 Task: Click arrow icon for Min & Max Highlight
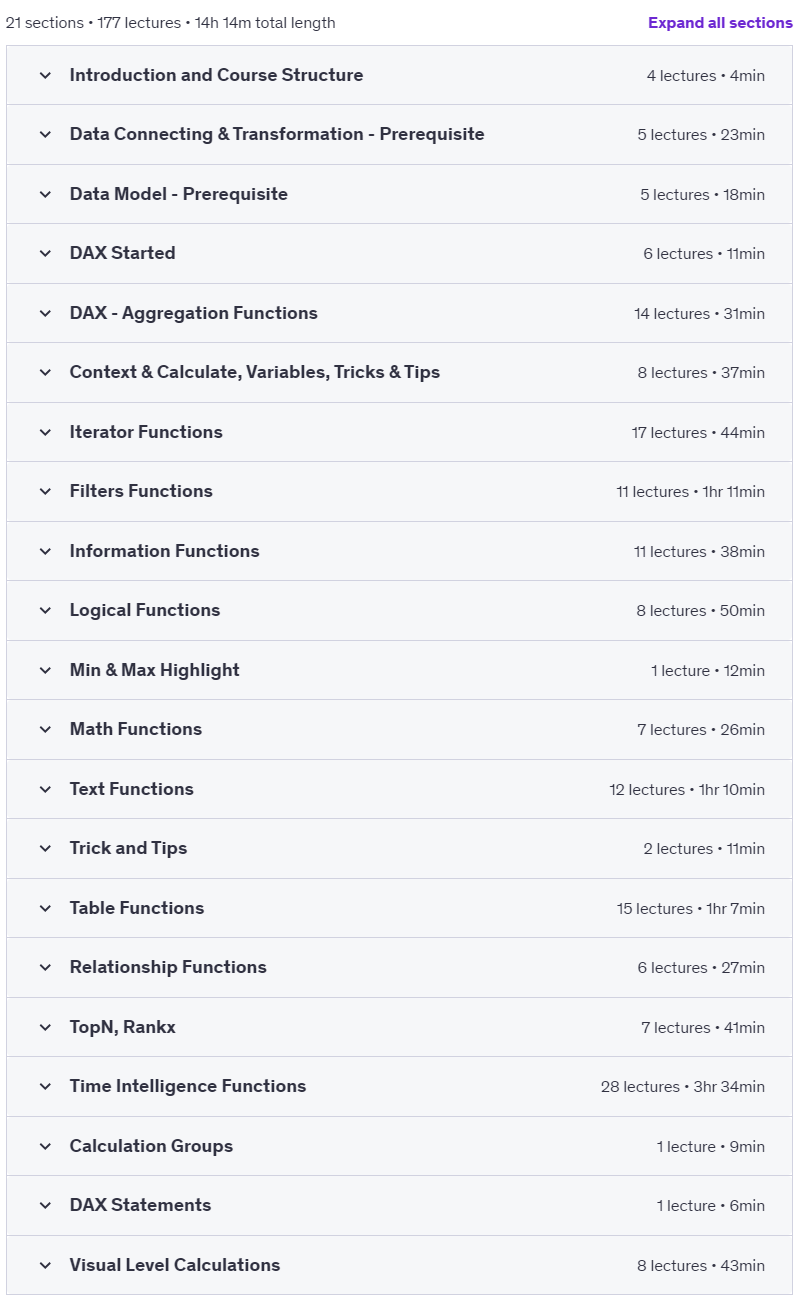pos(45,670)
